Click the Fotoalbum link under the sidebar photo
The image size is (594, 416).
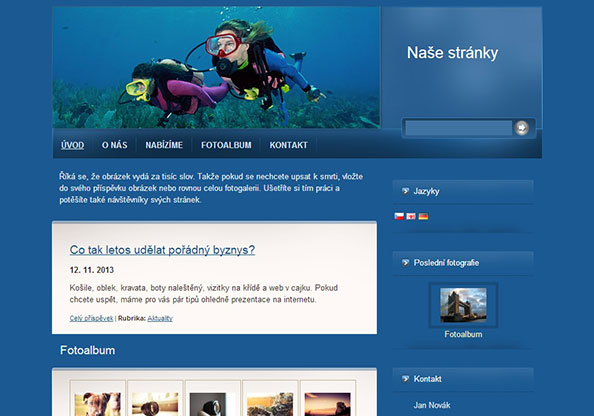pos(463,335)
